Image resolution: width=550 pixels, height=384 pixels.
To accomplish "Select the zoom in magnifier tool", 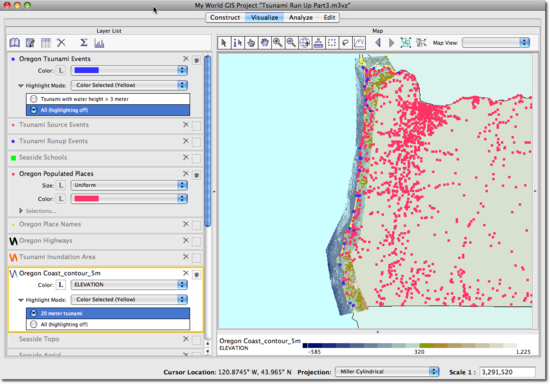I will coord(278,43).
